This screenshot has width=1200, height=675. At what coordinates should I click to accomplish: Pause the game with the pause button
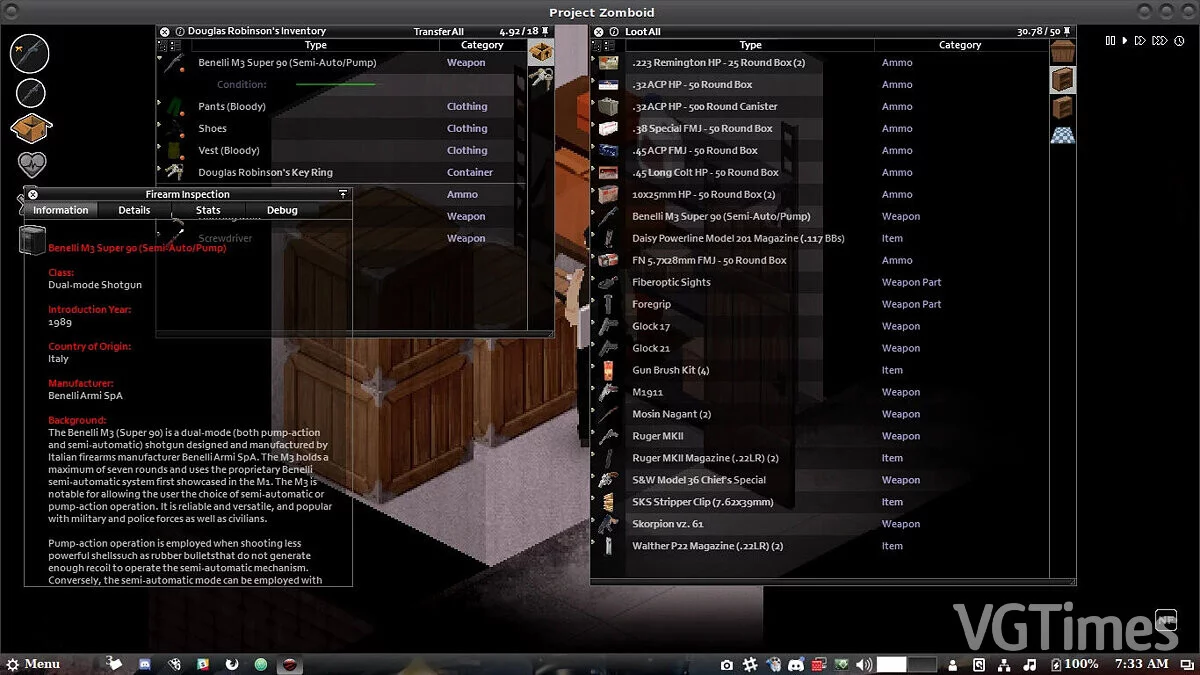tap(1110, 41)
